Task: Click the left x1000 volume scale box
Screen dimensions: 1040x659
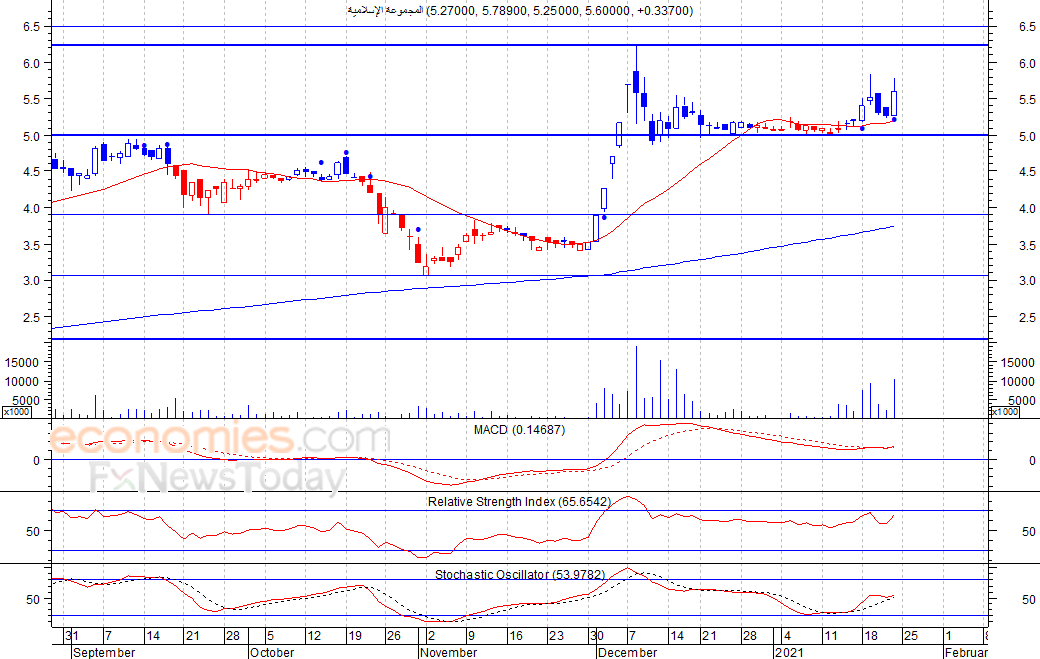Action: coord(16,411)
